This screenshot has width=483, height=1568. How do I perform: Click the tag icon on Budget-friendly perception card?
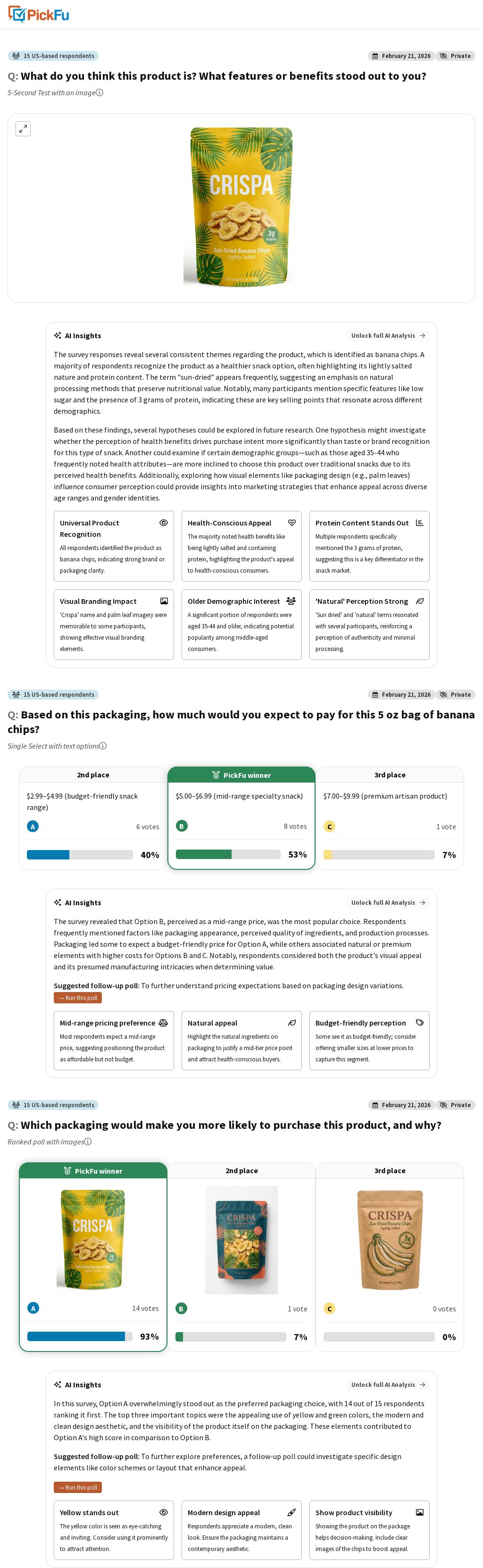coord(419,1023)
